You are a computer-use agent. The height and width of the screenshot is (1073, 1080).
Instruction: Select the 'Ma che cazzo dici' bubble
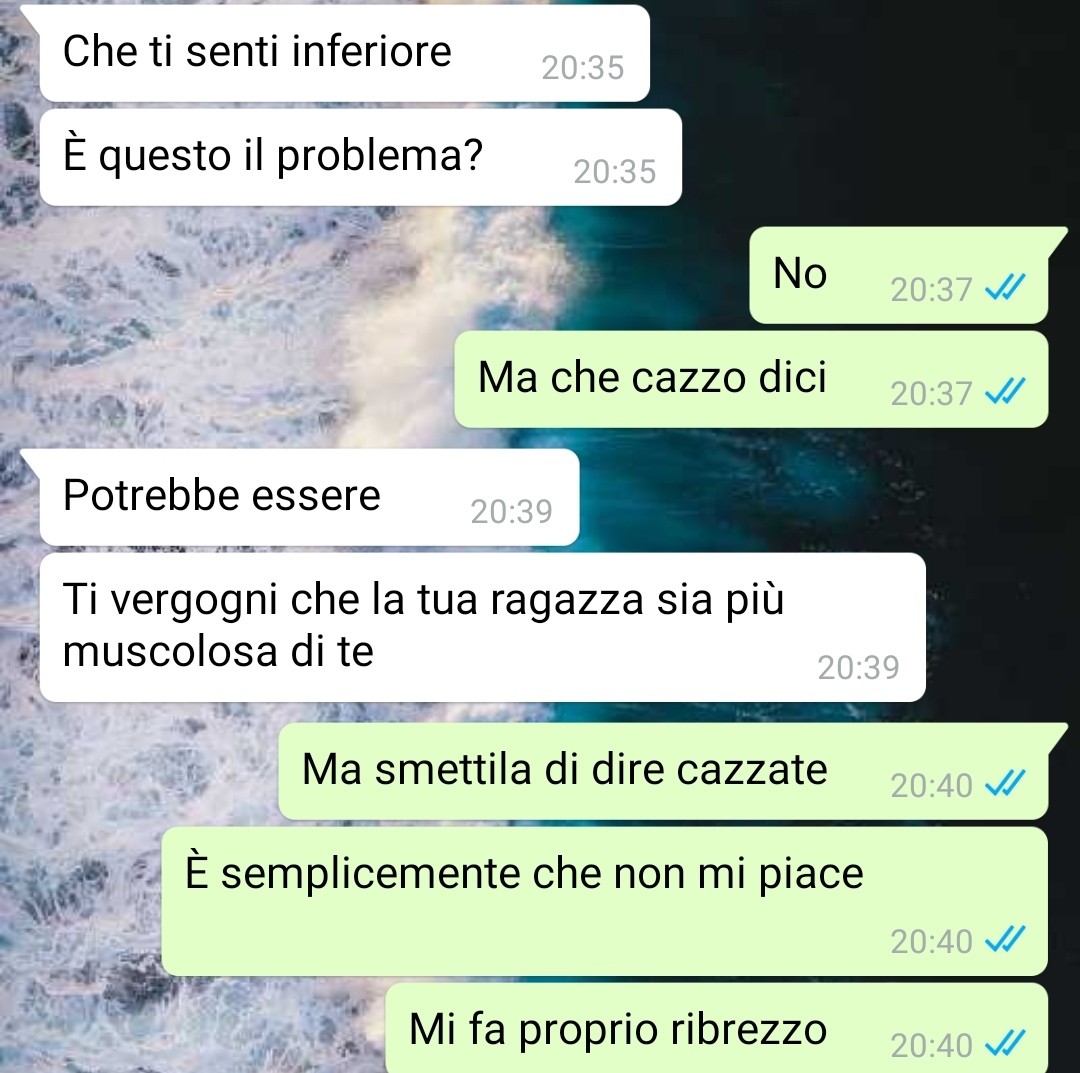751,379
